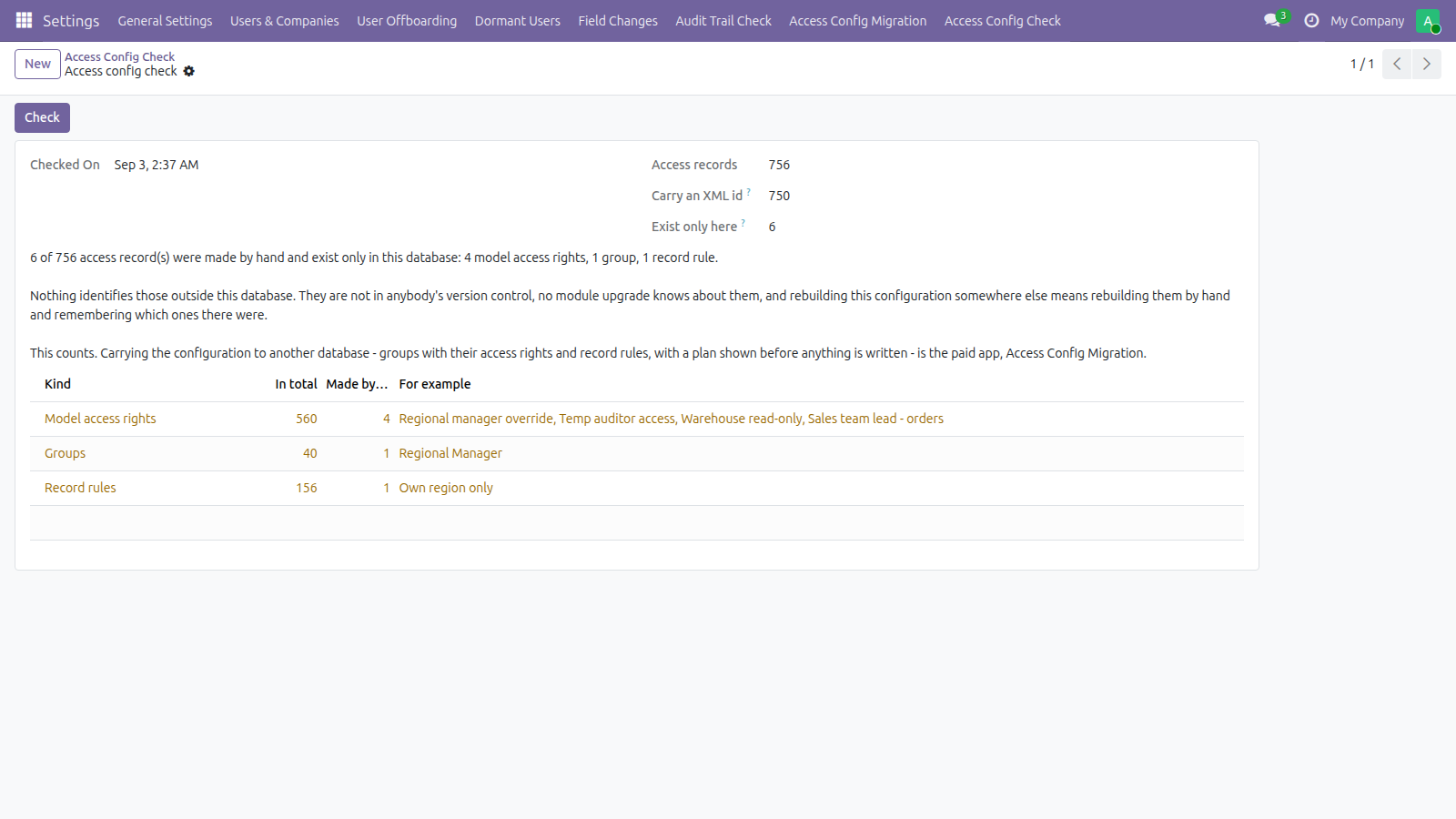Sort by the Made by column header
Image resolution: width=1456 pixels, height=819 pixels.
pyautogui.click(x=357, y=384)
